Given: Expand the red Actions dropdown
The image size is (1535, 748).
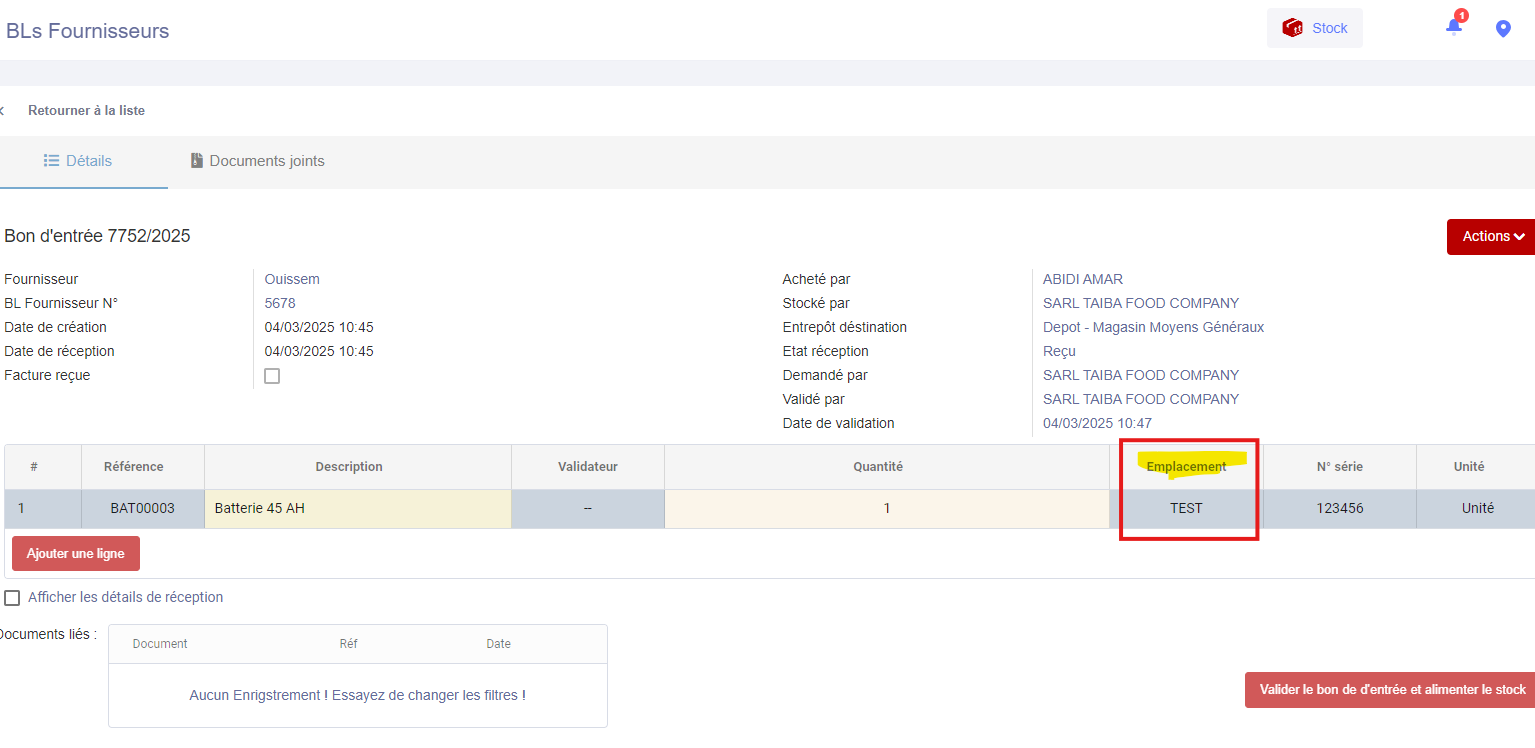Looking at the screenshot, I should click(1492, 237).
